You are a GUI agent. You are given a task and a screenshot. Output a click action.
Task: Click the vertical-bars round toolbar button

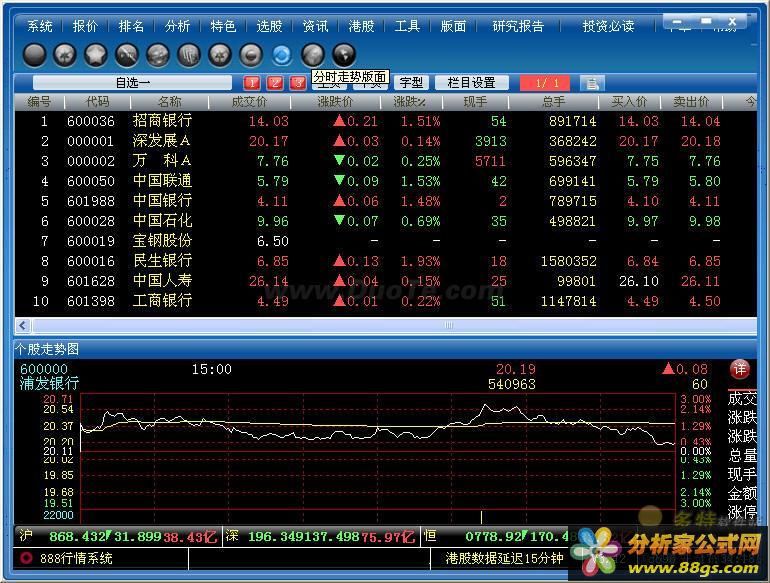tap(189, 55)
